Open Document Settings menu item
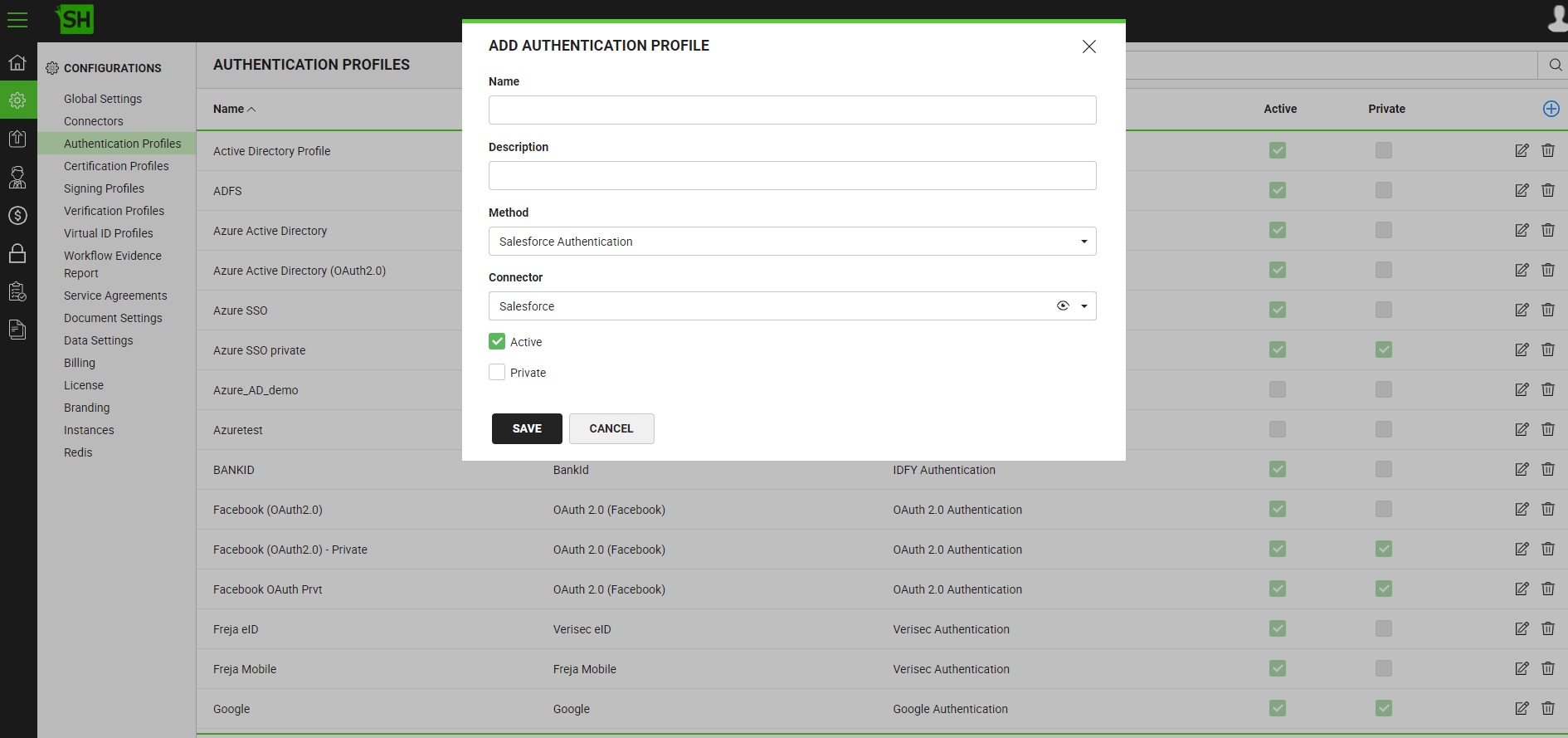The width and height of the screenshot is (1568, 738). pyautogui.click(x=113, y=318)
